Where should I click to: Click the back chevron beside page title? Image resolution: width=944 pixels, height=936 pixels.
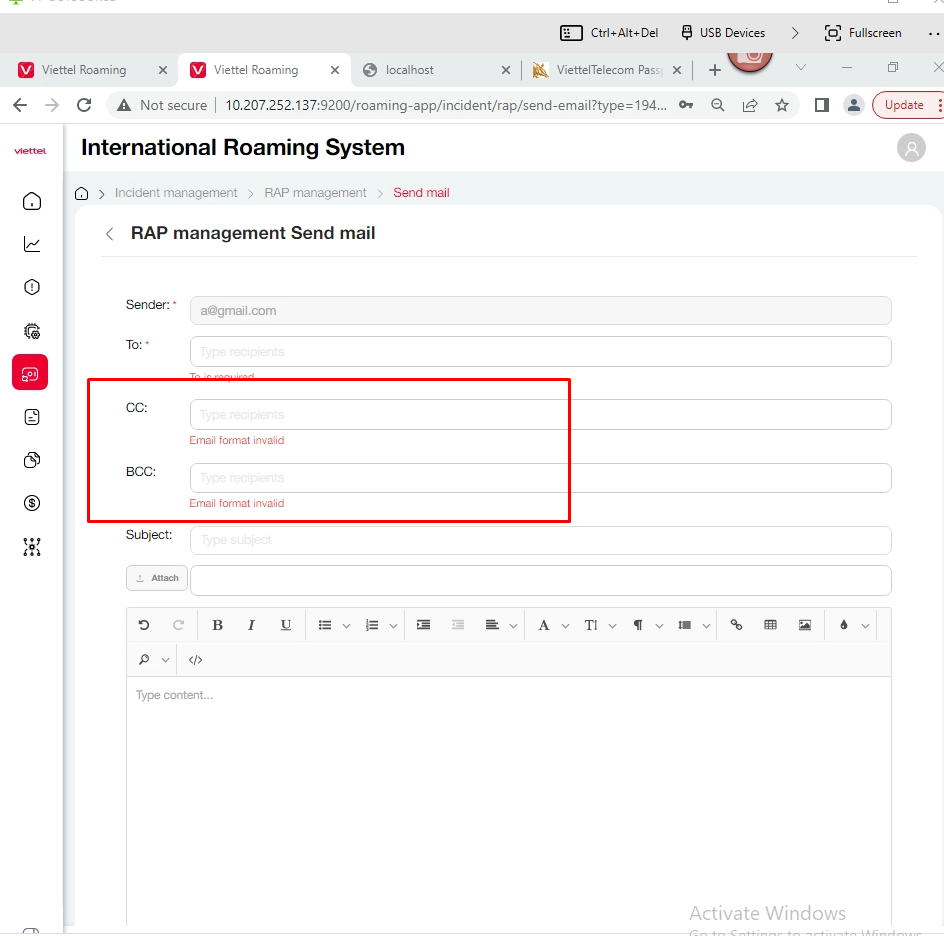[110, 234]
